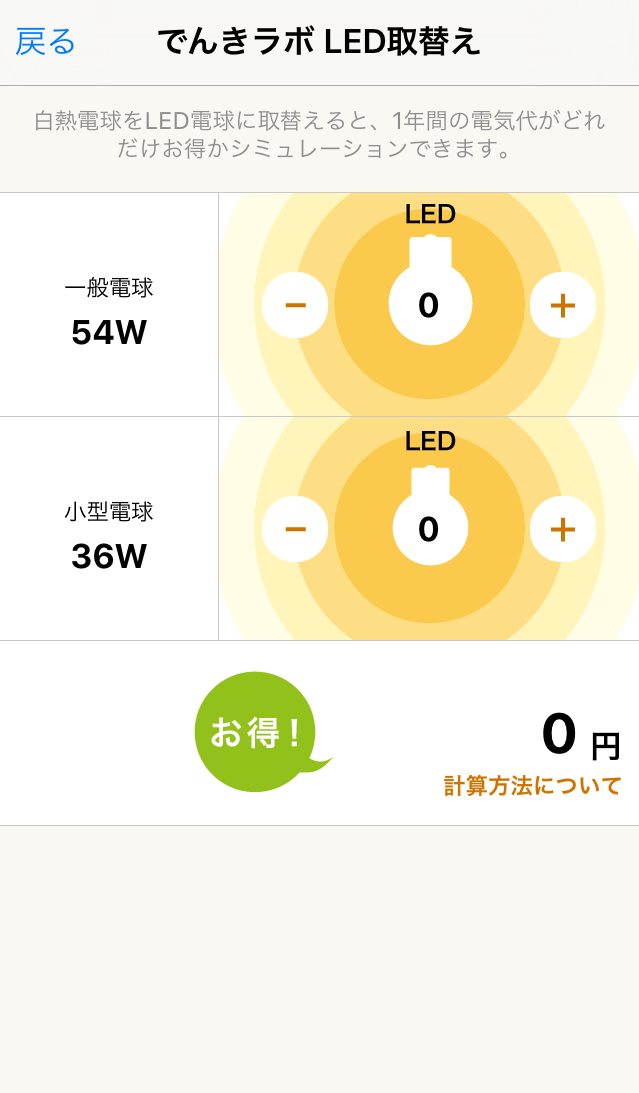Tap the savings amount number 0
Viewport: 639px width, 1093px height.
click(x=559, y=734)
